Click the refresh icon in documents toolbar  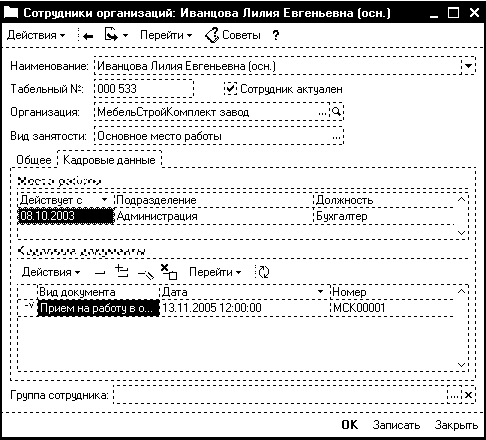pos(264,272)
